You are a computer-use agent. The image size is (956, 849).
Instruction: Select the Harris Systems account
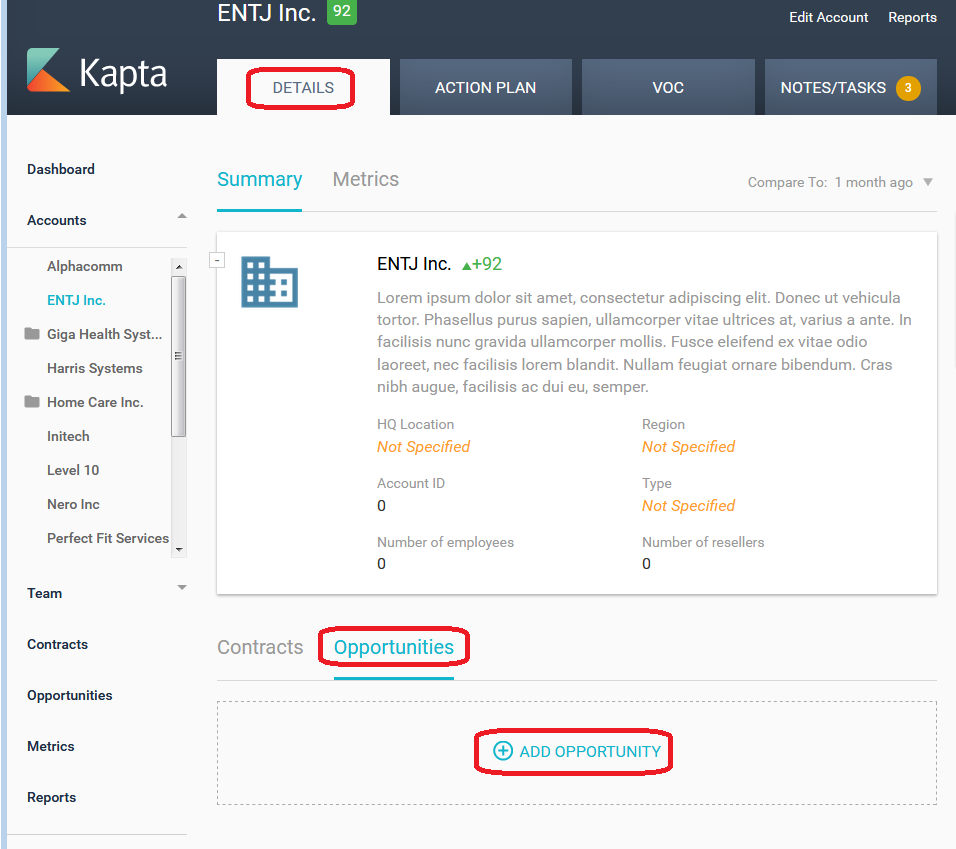[95, 369]
